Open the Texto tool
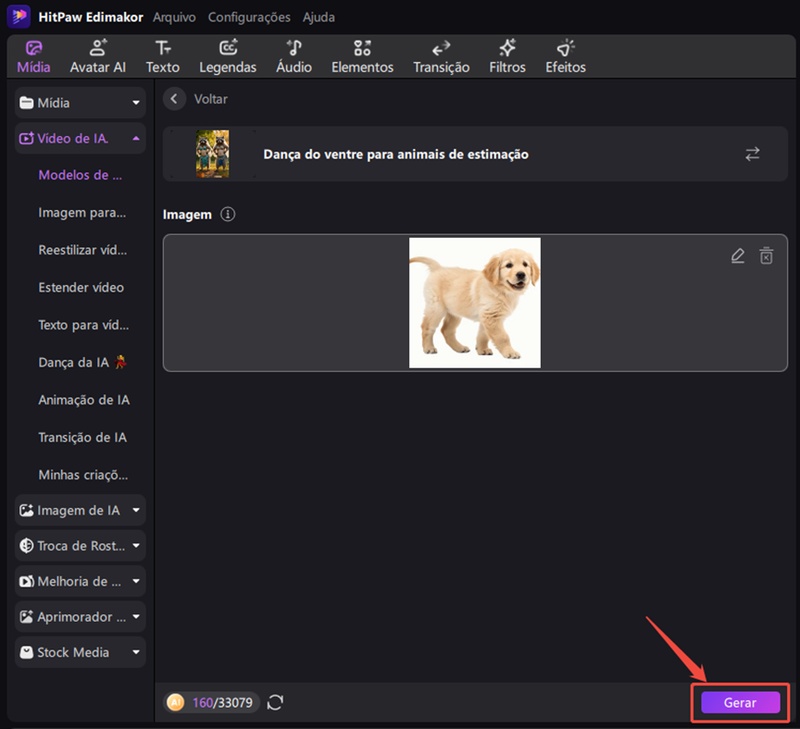 (x=163, y=55)
